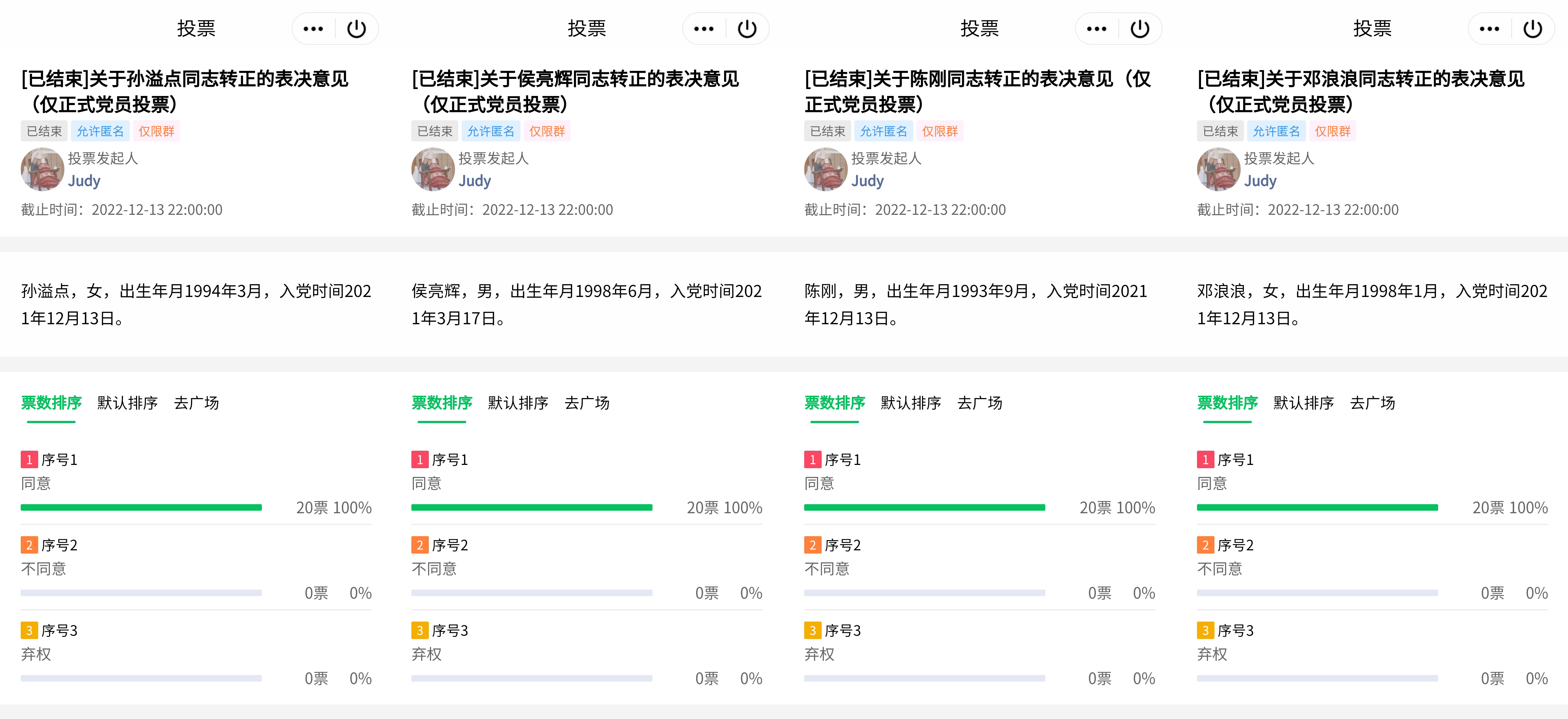This screenshot has height=719, width=1568.
Task: Open the three-dot menu in the 侯亮辉 panel
Action: point(704,29)
